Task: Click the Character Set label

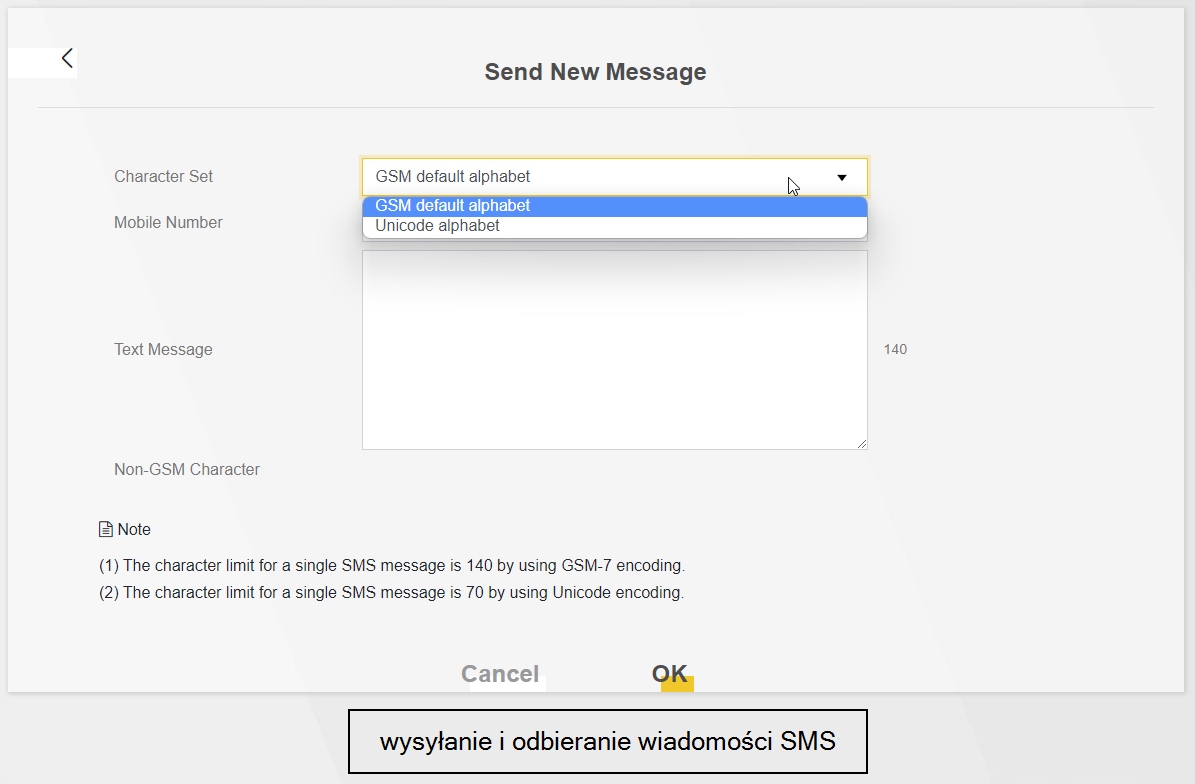Action: tap(163, 177)
